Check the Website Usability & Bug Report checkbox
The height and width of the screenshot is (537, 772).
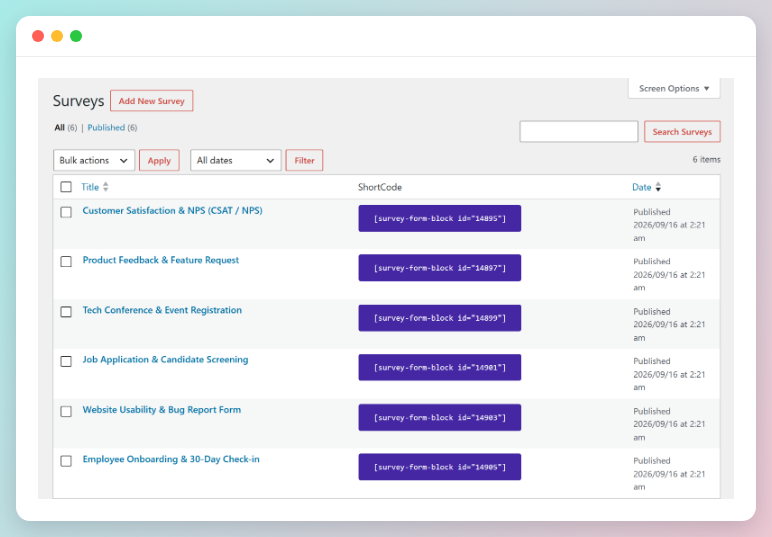click(66, 411)
